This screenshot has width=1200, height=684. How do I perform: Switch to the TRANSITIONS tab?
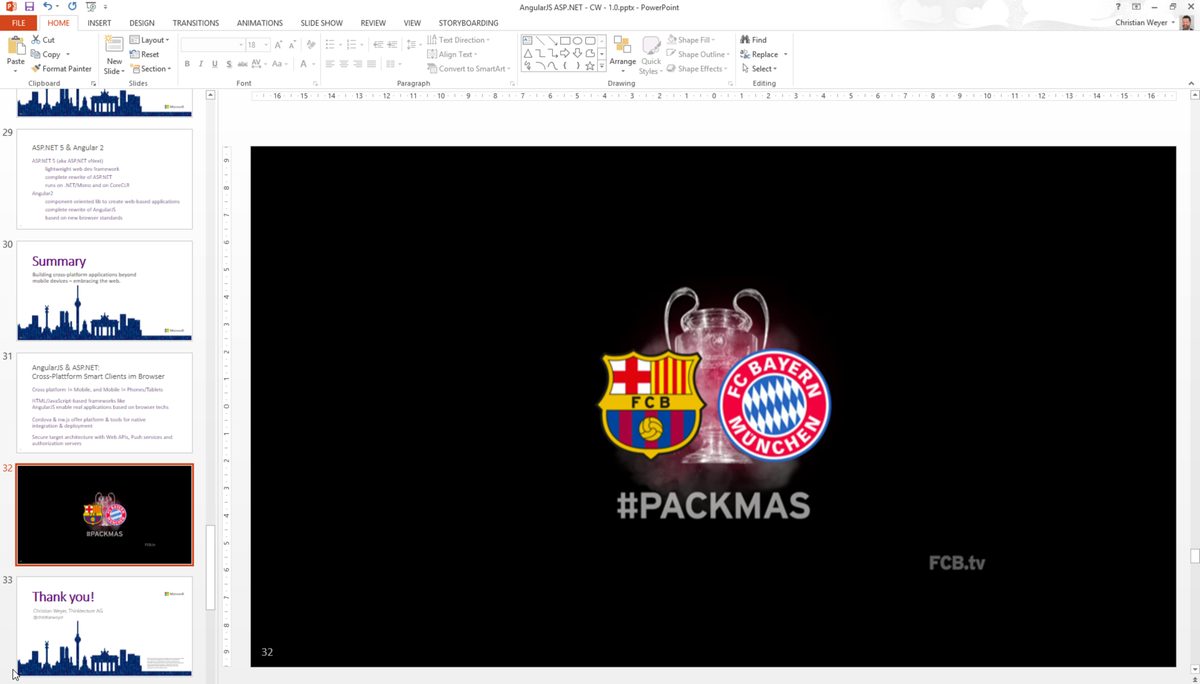196,23
